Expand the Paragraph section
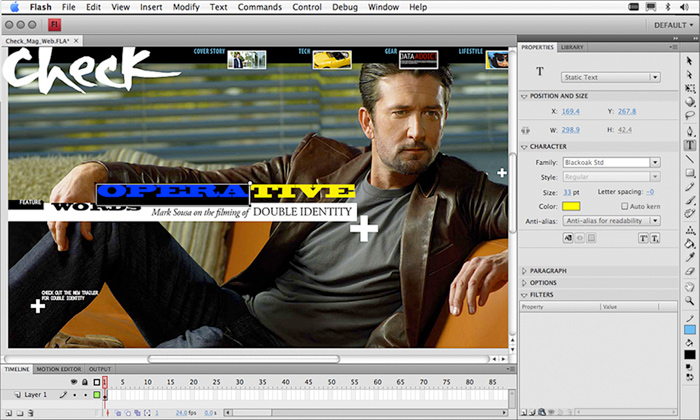 [x=524, y=271]
